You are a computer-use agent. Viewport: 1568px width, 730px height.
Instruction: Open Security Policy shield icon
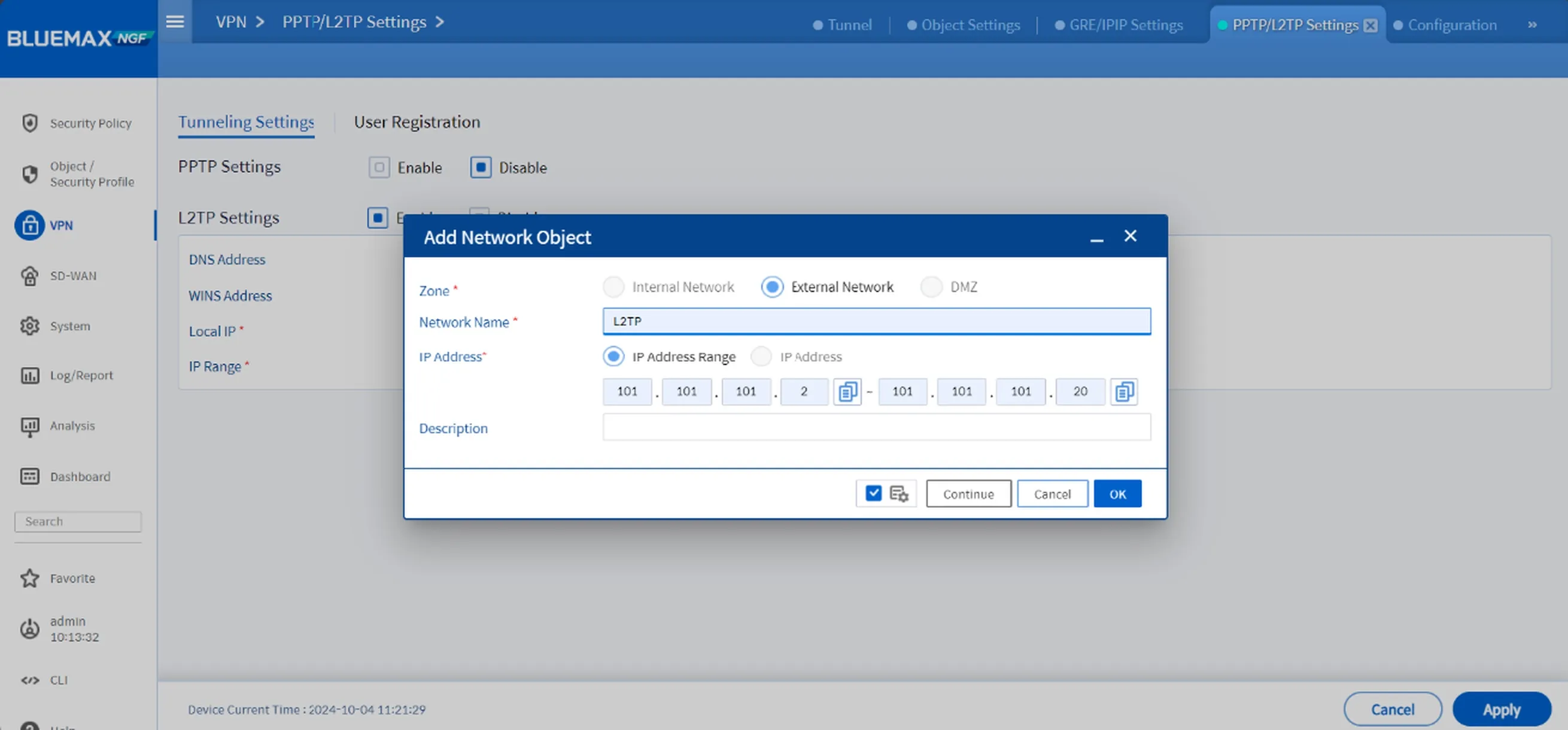coord(30,123)
